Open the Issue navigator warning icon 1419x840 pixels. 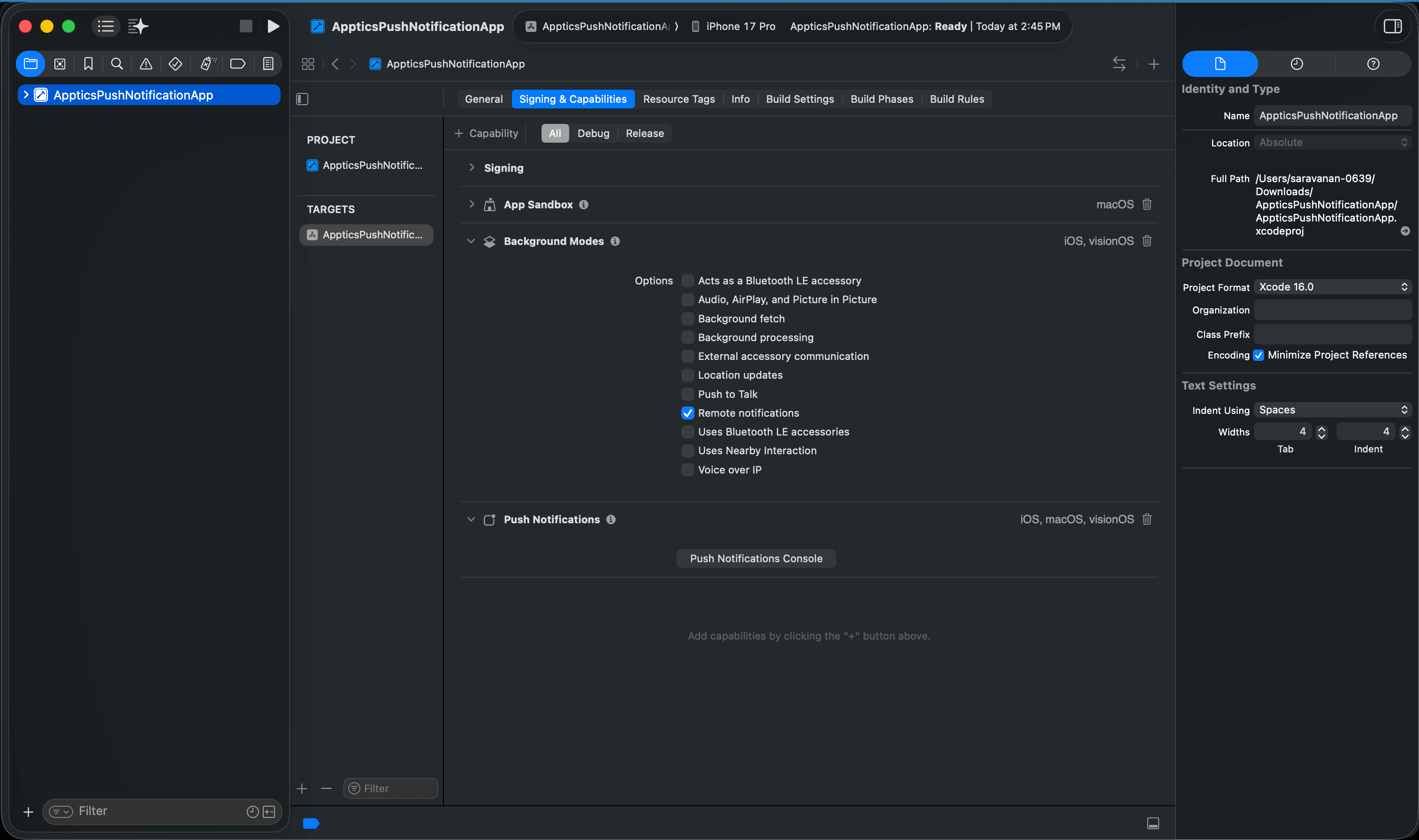145,64
